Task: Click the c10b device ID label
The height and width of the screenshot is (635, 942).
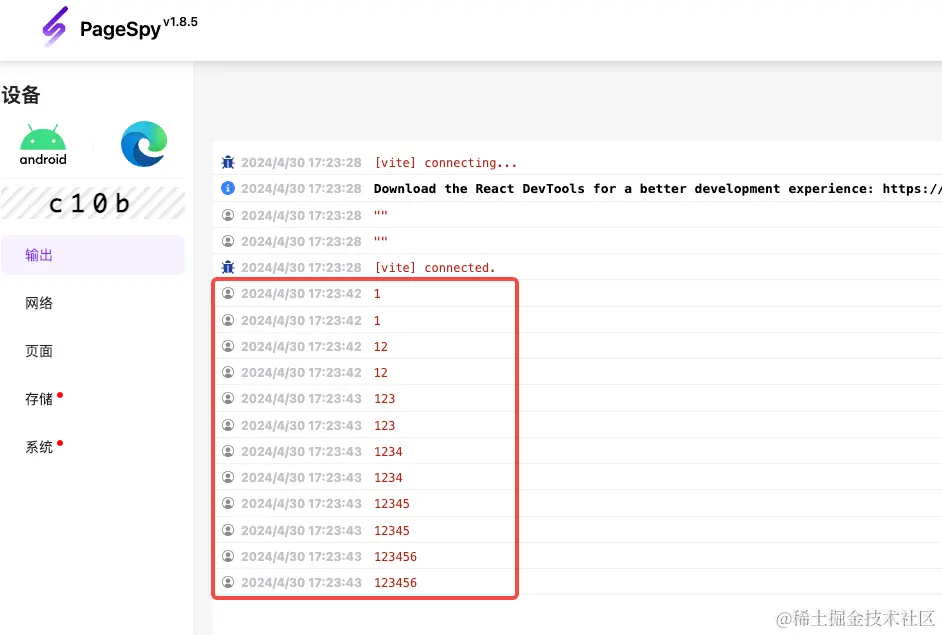Action: [x=90, y=204]
